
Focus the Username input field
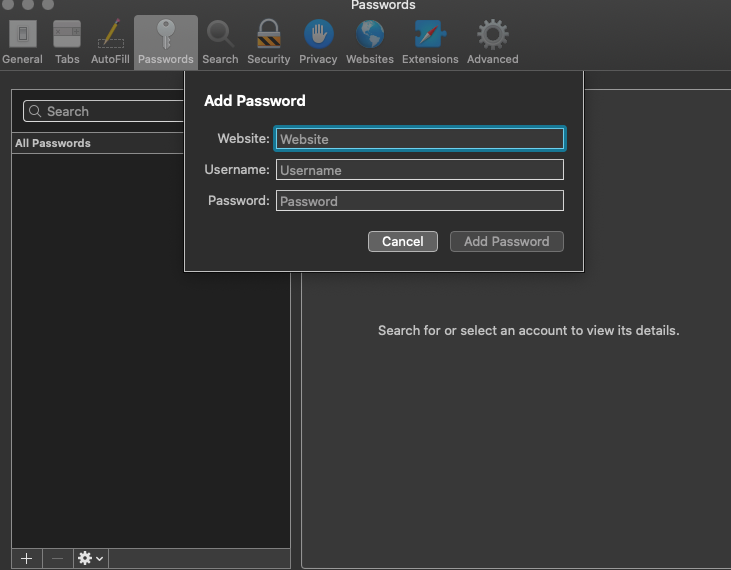(x=420, y=170)
